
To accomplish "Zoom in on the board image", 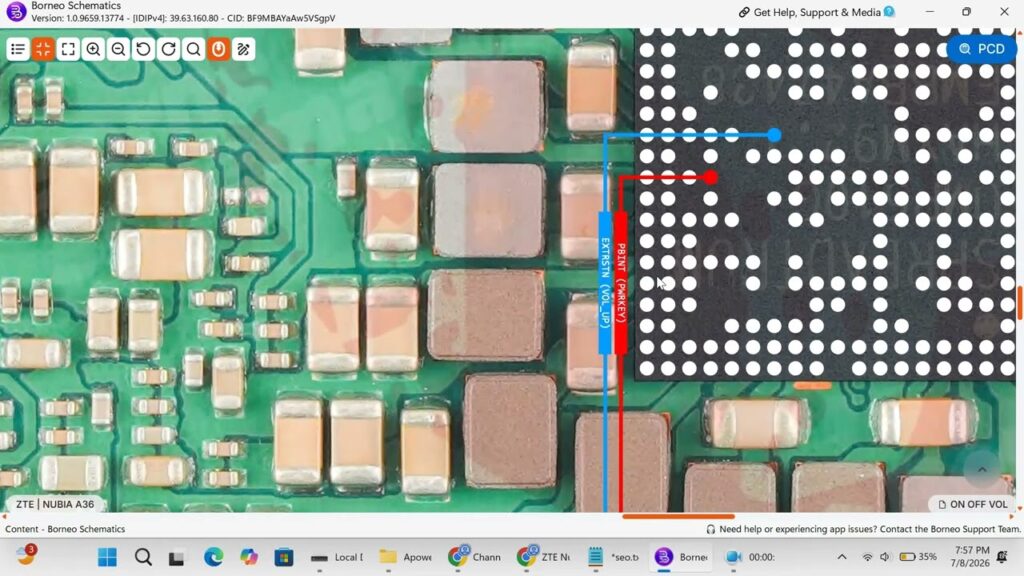I will [93, 49].
